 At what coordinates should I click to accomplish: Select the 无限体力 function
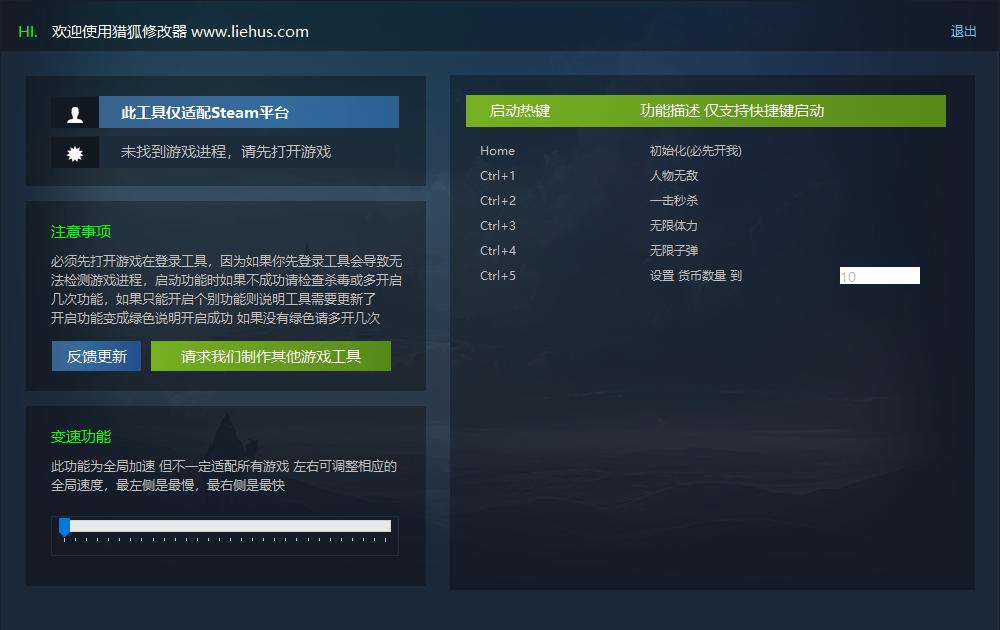pos(673,226)
